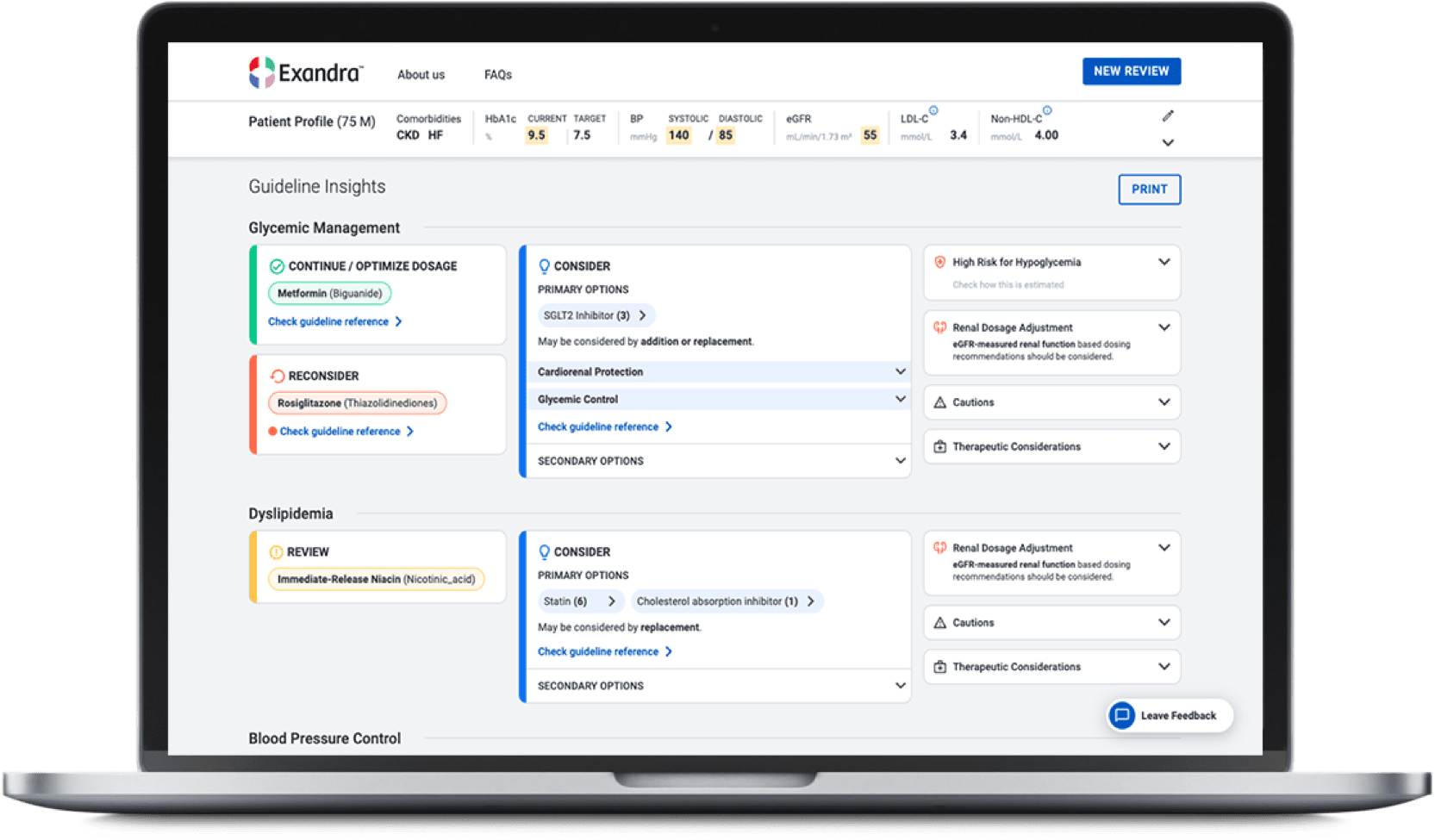Open Check guideline reference under Metformin

click(x=334, y=321)
